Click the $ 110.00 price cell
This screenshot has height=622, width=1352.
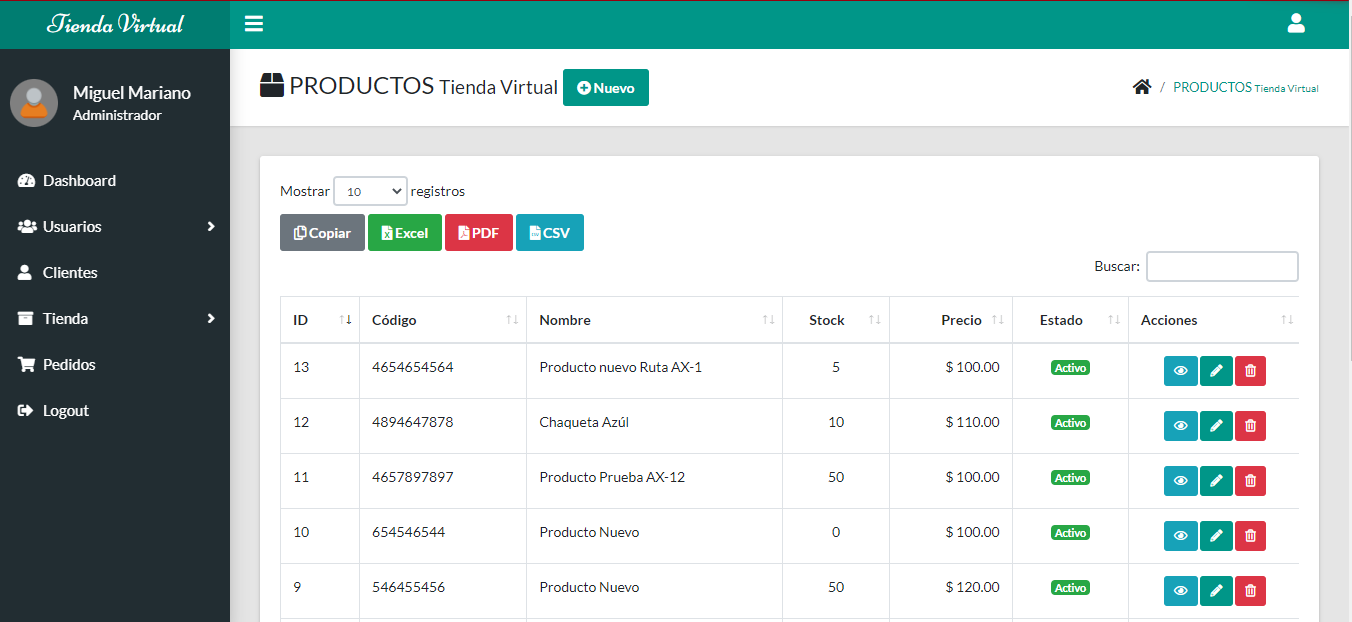click(x=951, y=426)
